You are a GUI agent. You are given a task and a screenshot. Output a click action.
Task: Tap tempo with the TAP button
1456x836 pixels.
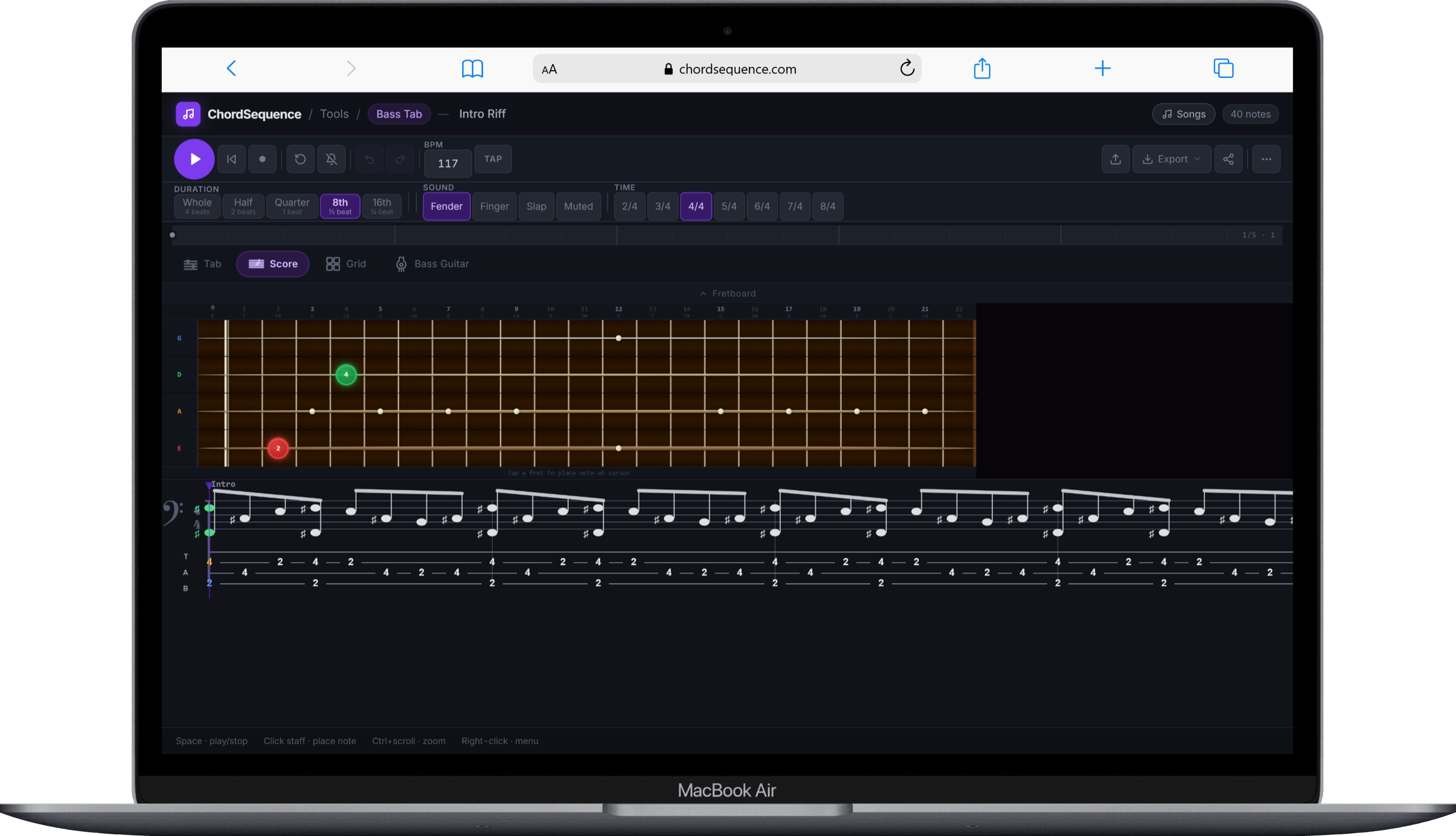493,159
